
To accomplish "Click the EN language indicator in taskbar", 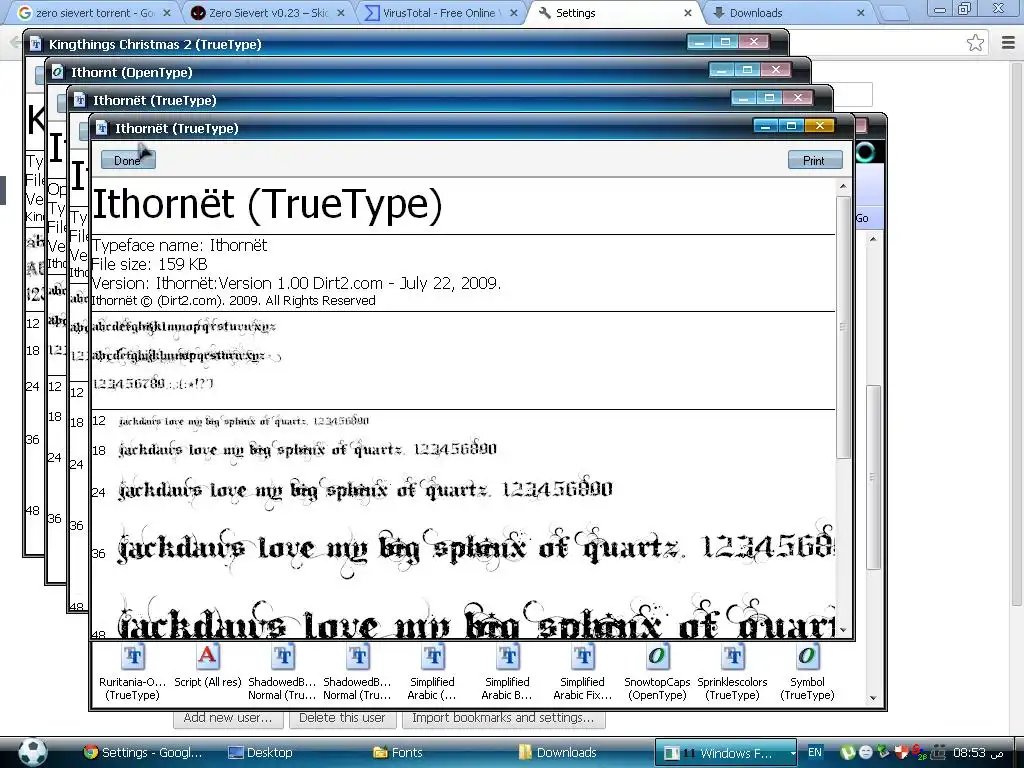I will coord(814,752).
